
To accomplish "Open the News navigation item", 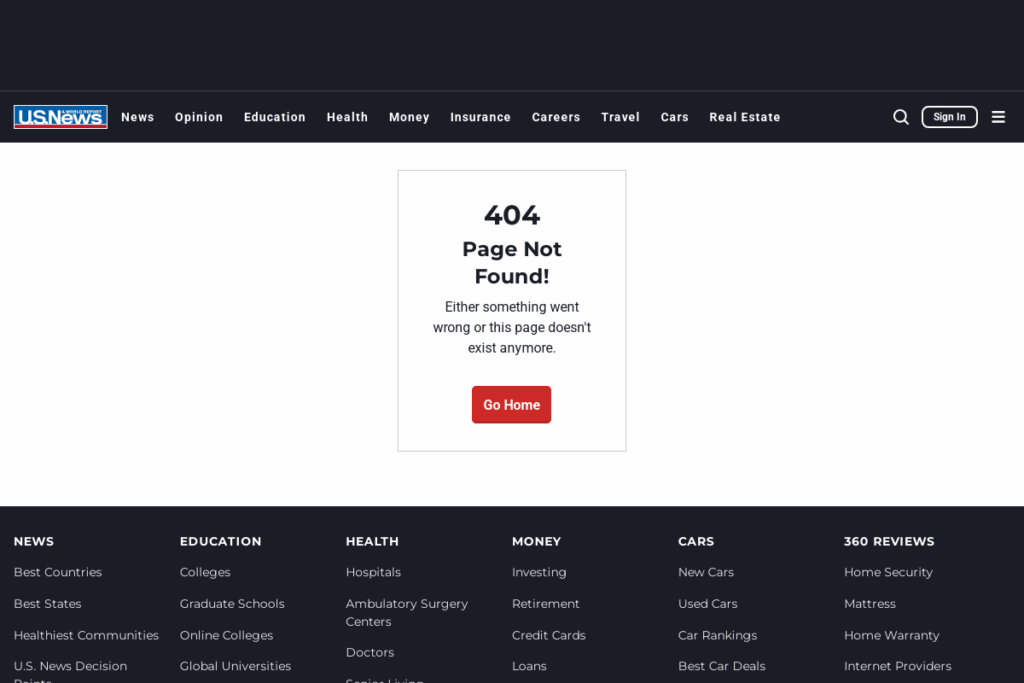I will point(137,117).
